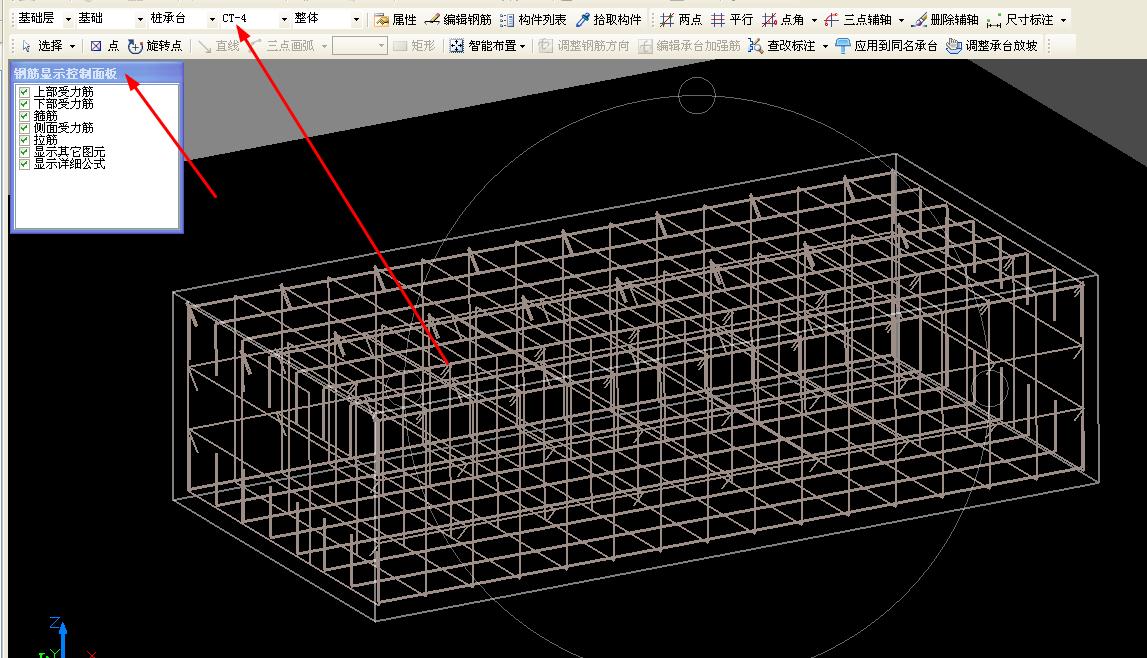Activate the 两点 two-point axis tool

point(681,20)
